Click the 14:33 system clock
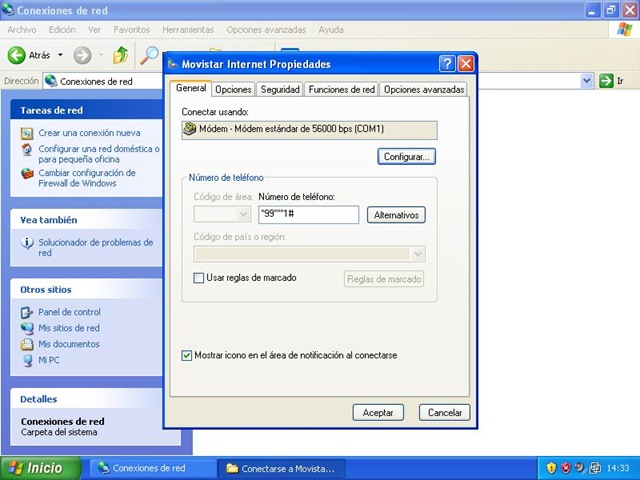Screen dimensions: 640x480 (618, 468)
